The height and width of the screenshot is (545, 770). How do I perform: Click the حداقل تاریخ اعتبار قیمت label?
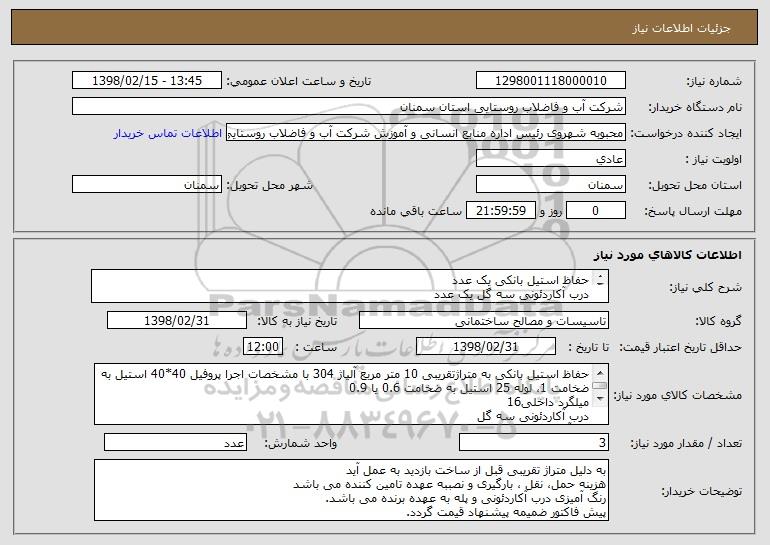point(680,347)
